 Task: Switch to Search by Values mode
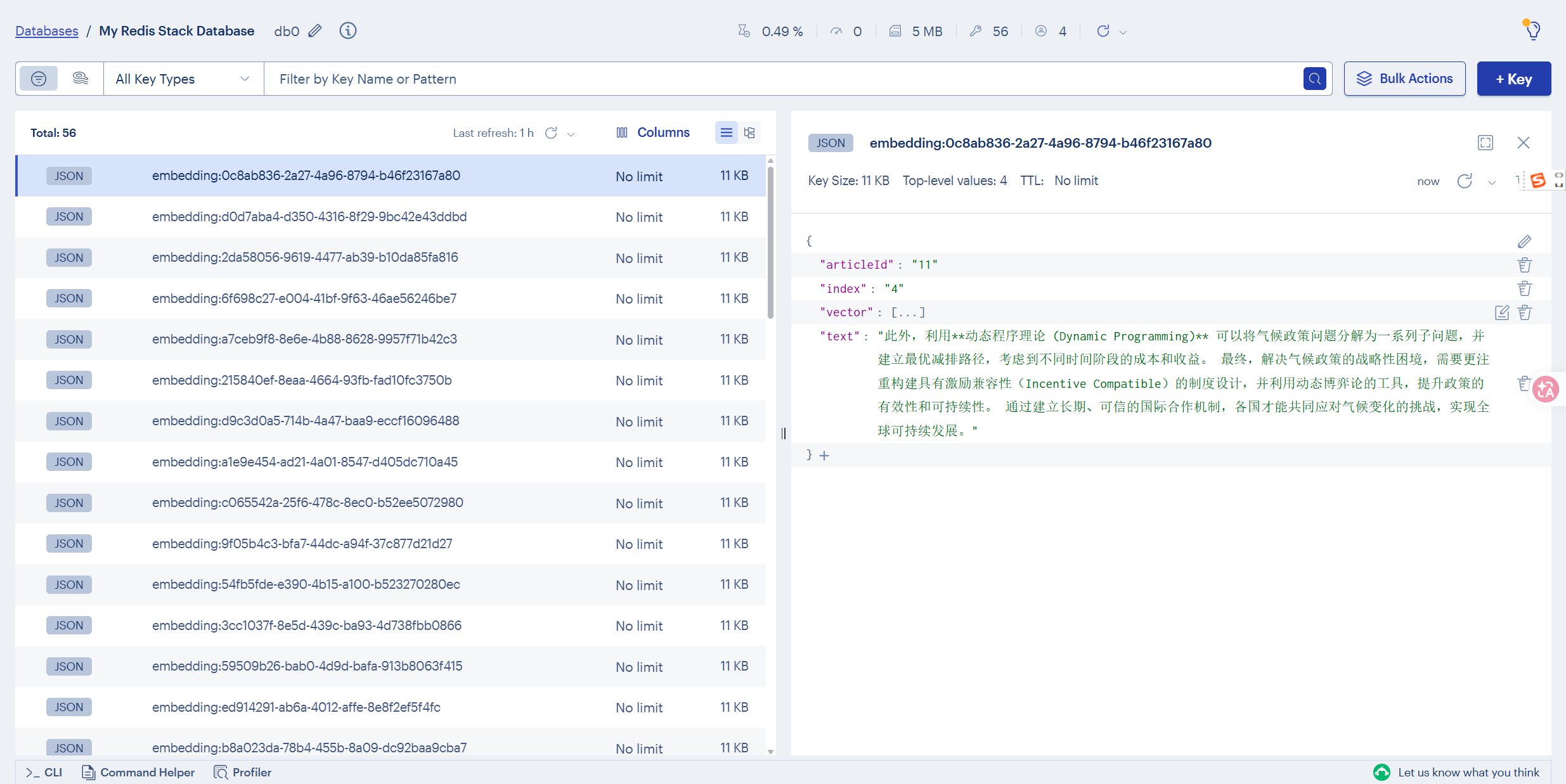tap(81, 79)
